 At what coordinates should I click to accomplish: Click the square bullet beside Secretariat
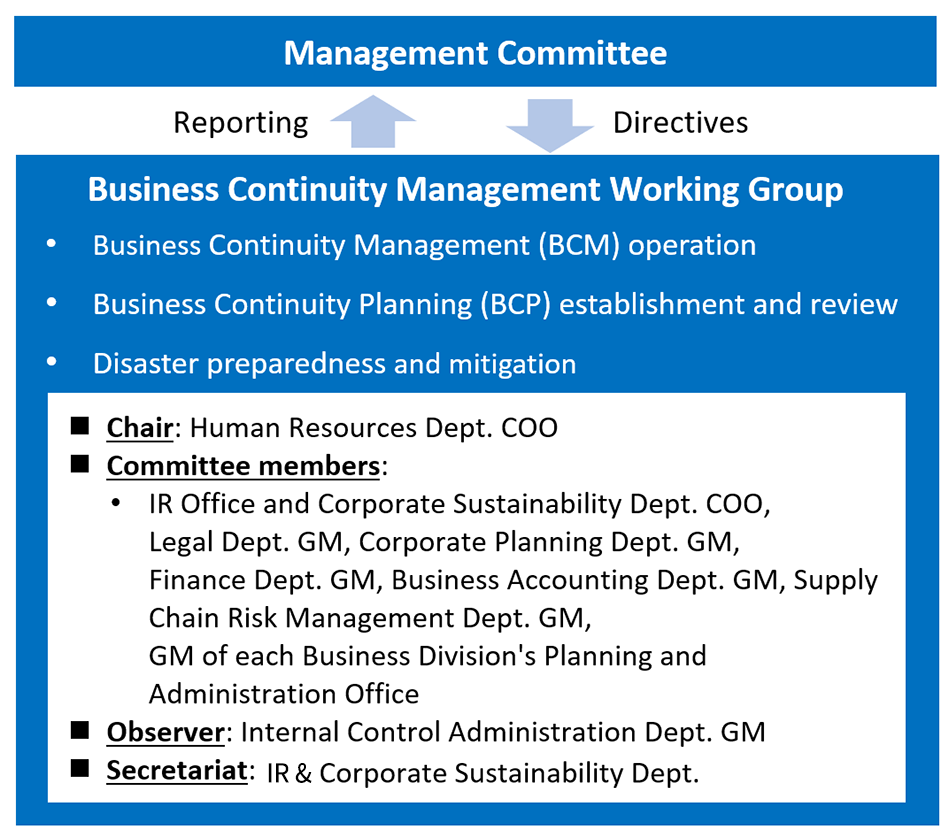point(80,769)
